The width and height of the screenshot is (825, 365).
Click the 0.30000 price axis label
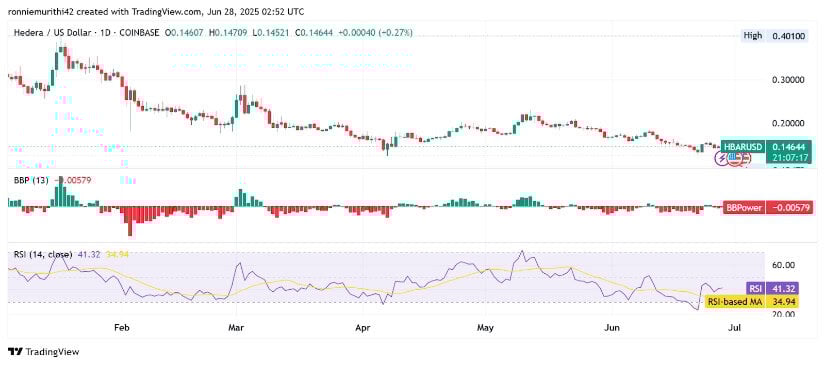click(x=787, y=79)
